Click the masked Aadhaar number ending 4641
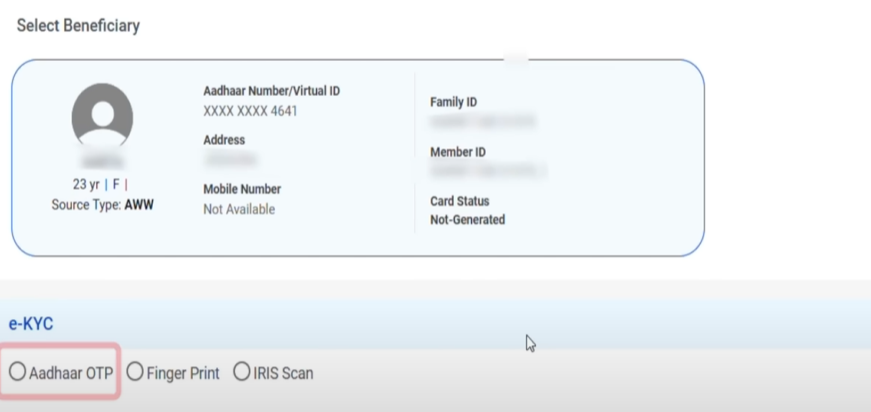 coord(250,111)
